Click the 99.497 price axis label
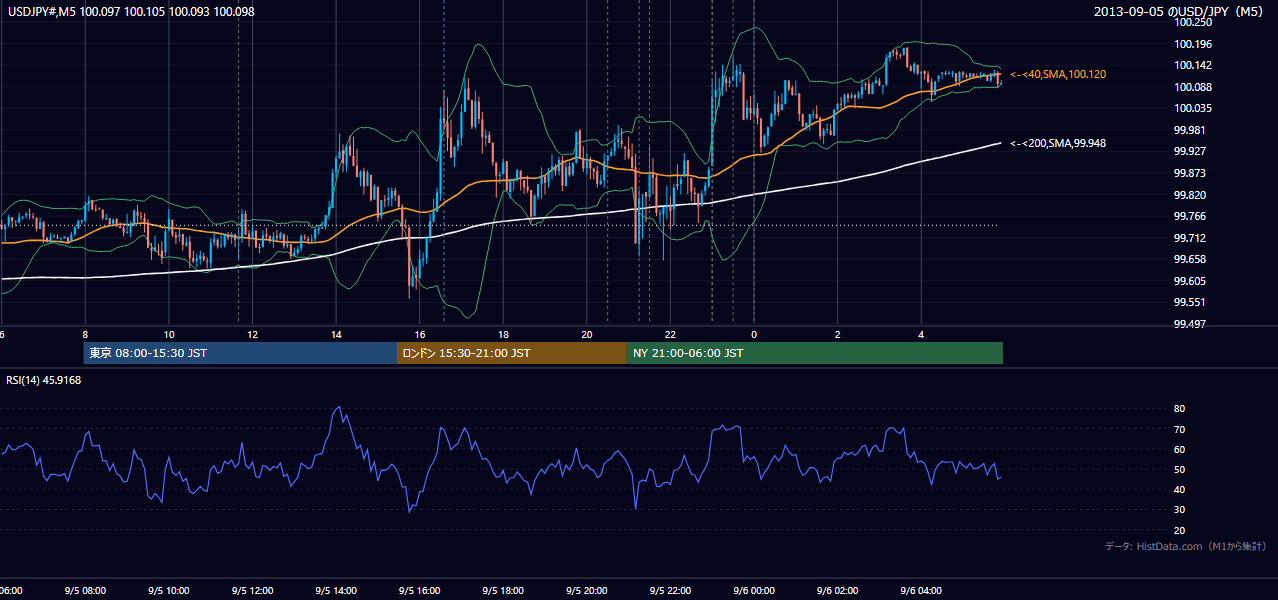 1190,324
